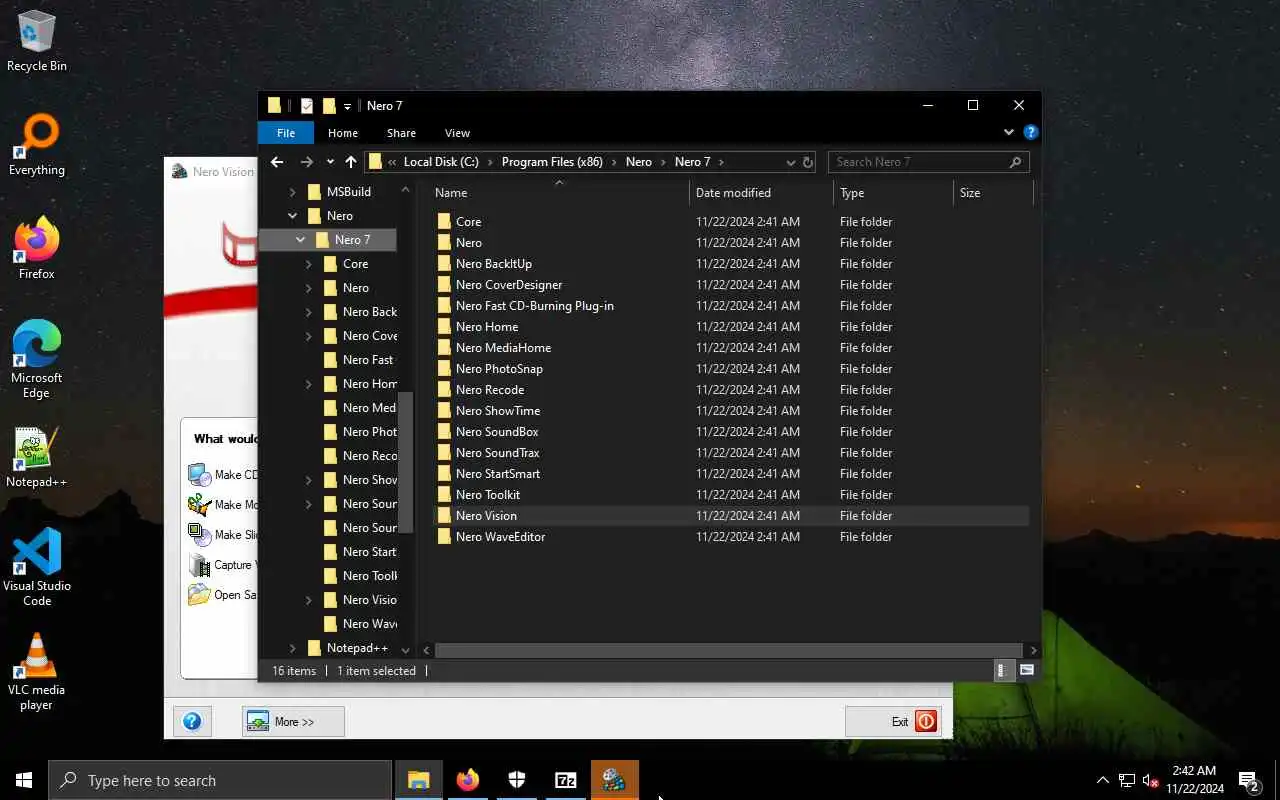Image resolution: width=1280 pixels, height=800 pixels.
Task: Click Nero breadcrumb in address bar
Action: click(x=638, y=162)
